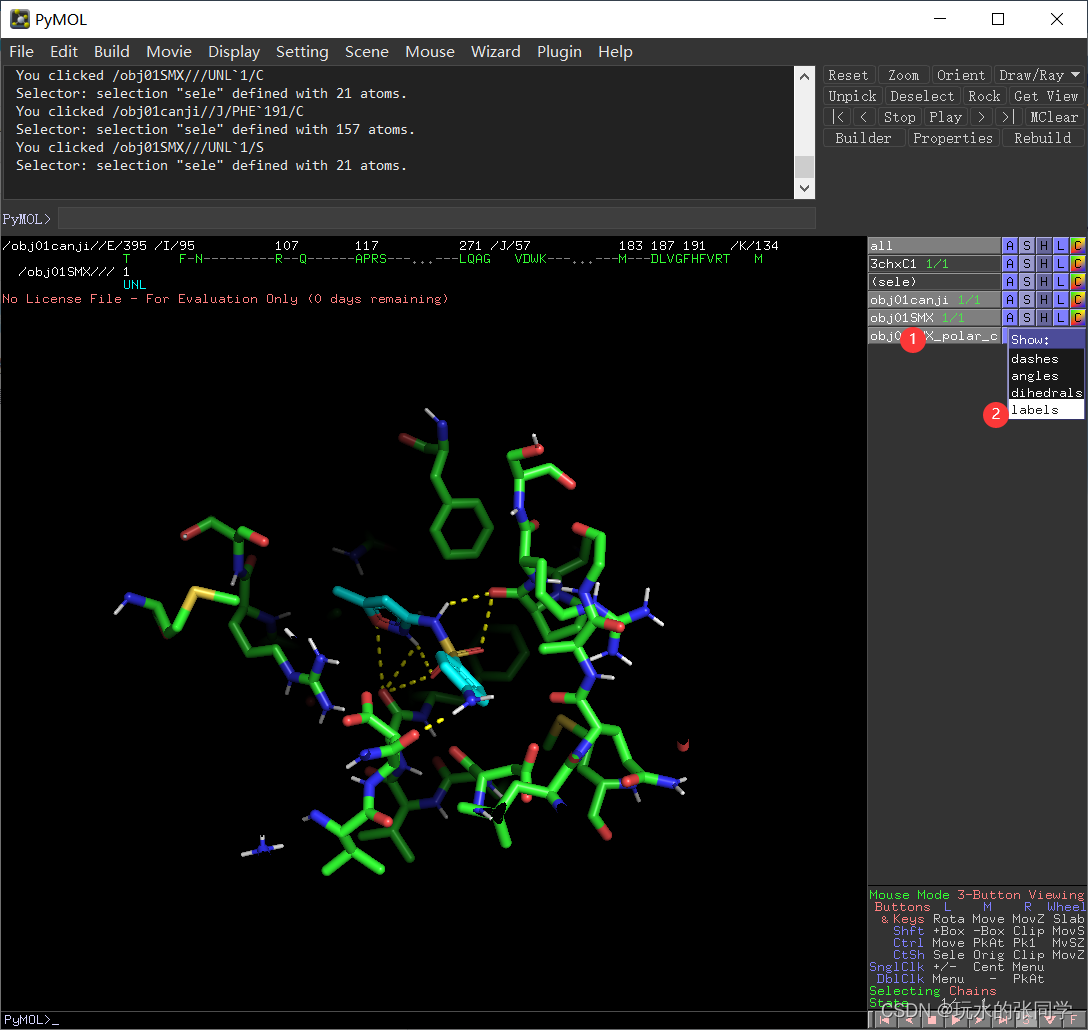The image size is (1088, 1030).
Task: Jump to last frame in top controls
Action: (1008, 117)
